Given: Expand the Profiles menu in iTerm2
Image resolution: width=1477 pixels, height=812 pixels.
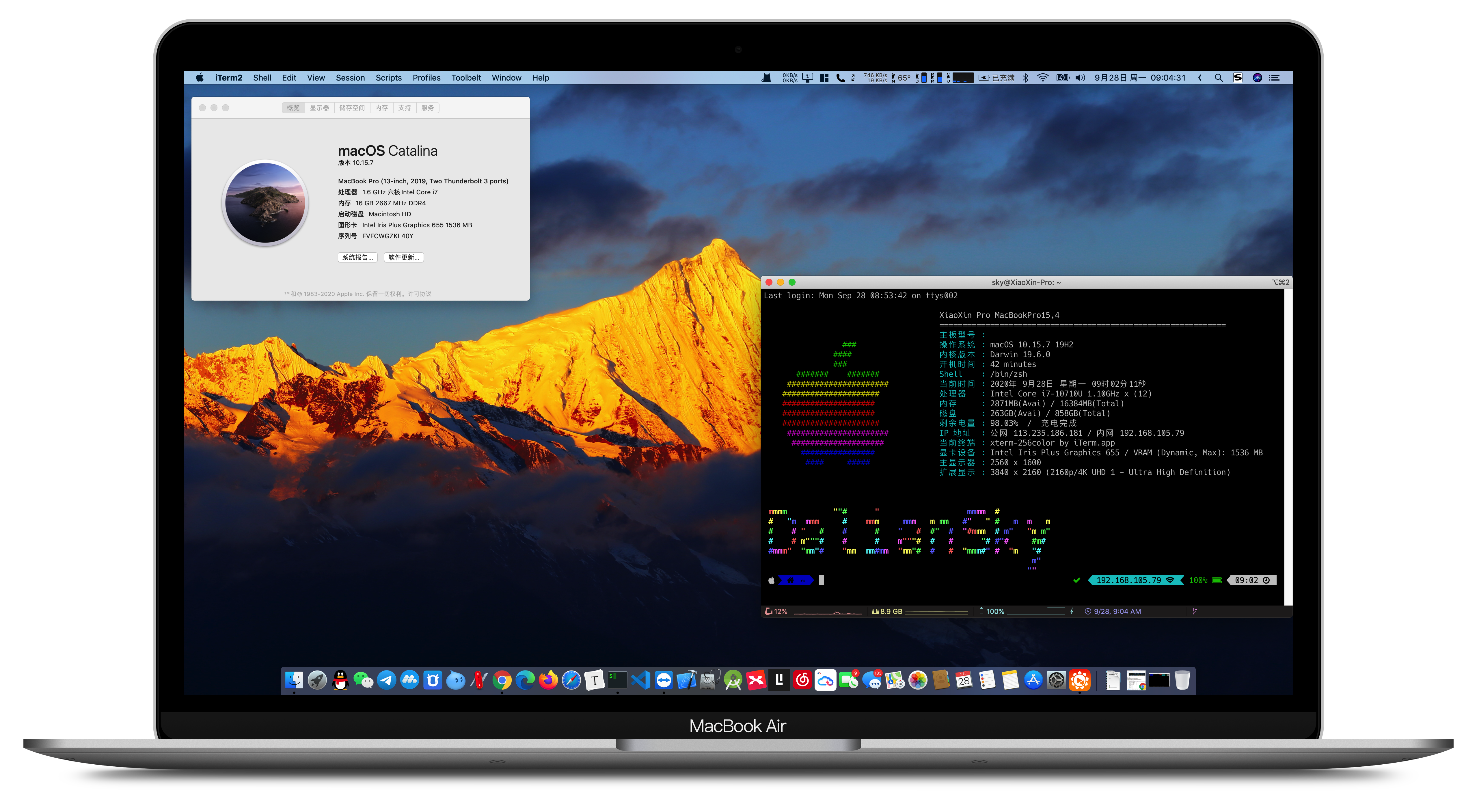Looking at the screenshot, I should pyautogui.click(x=426, y=78).
